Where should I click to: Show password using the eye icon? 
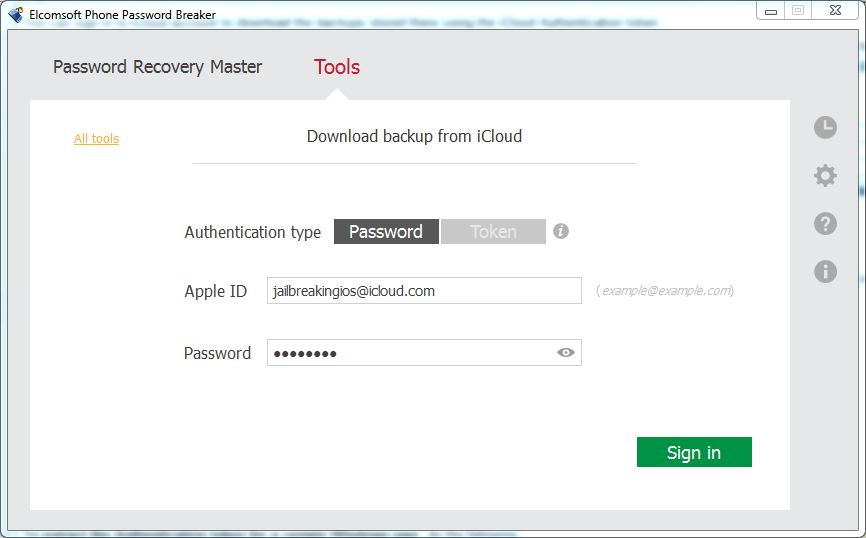coord(566,352)
